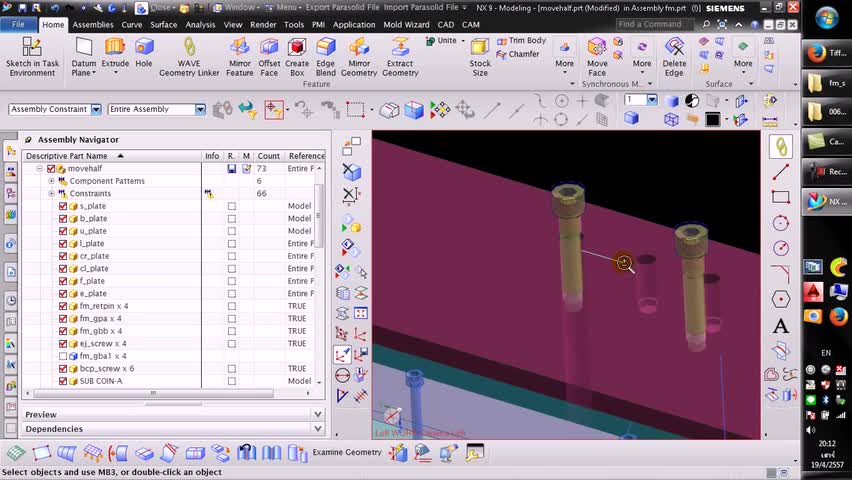Click the black background color swatch
The height and width of the screenshot is (480, 852).
point(712,119)
